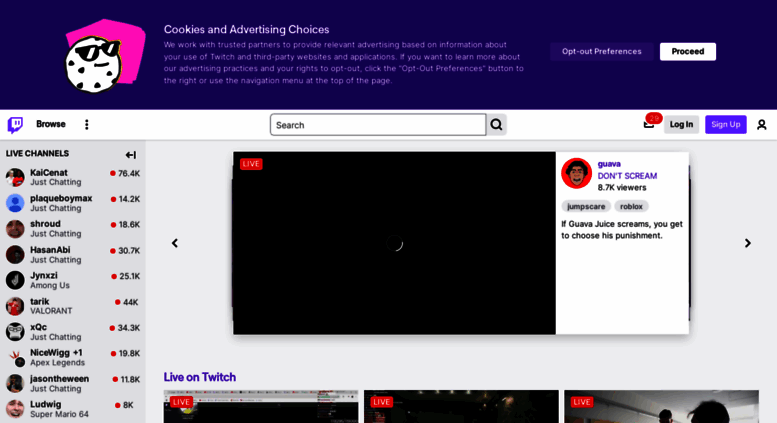Click Cookies and Advertising Choices heading
This screenshot has height=423, width=777.
tap(246, 29)
